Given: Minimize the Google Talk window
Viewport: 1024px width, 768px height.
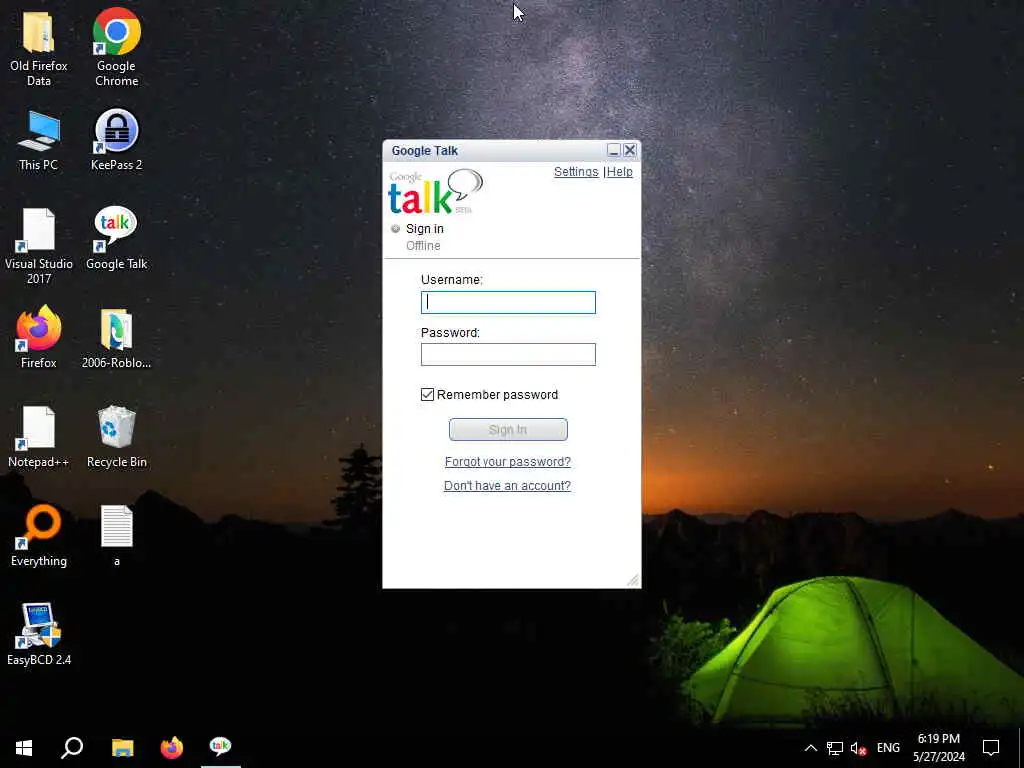Looking at the screenshot, I should coord(613,150).
